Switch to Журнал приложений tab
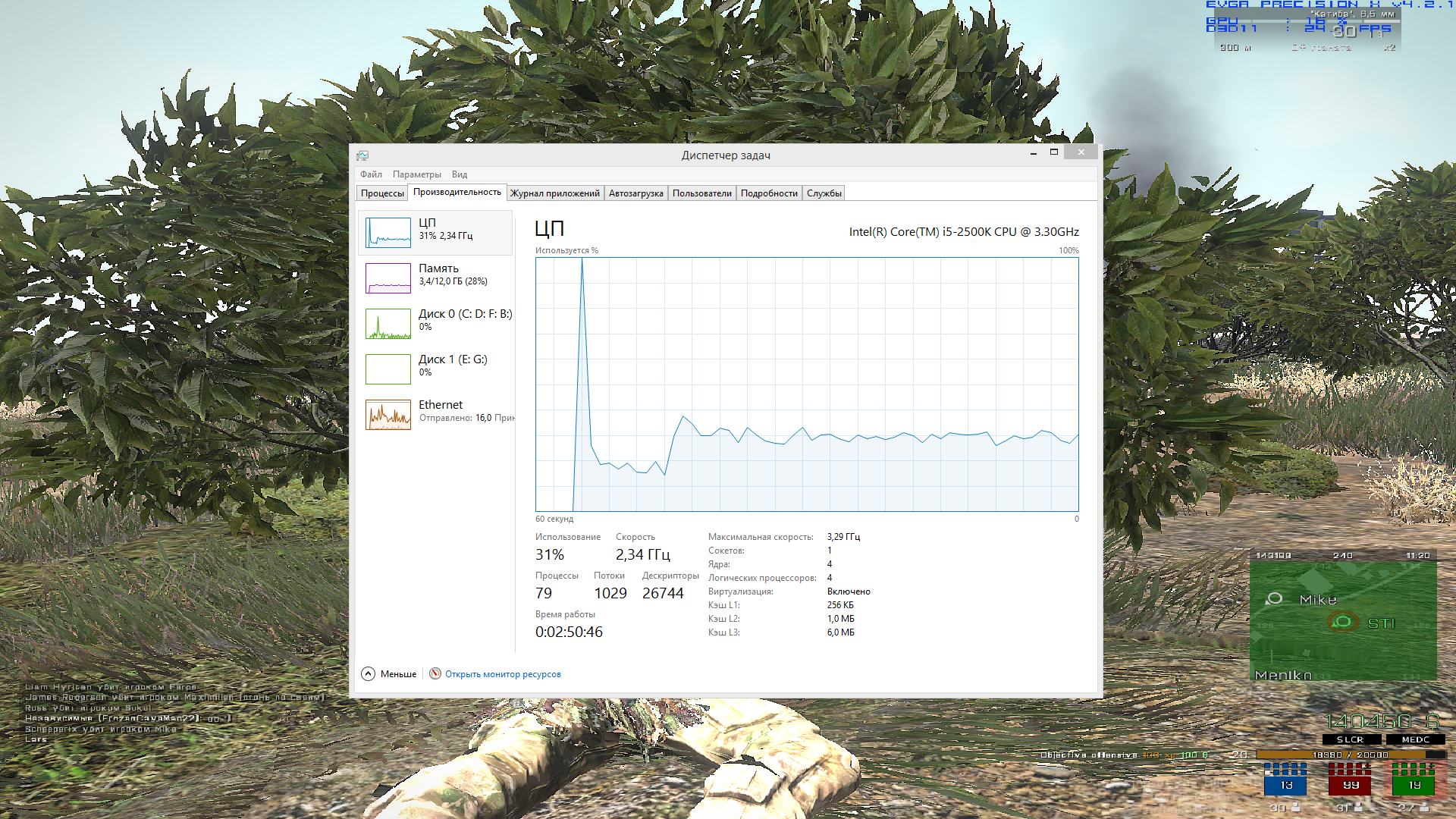Image resolution: width=1456 pixels, height=819 pixels. (x=554, y=193)
